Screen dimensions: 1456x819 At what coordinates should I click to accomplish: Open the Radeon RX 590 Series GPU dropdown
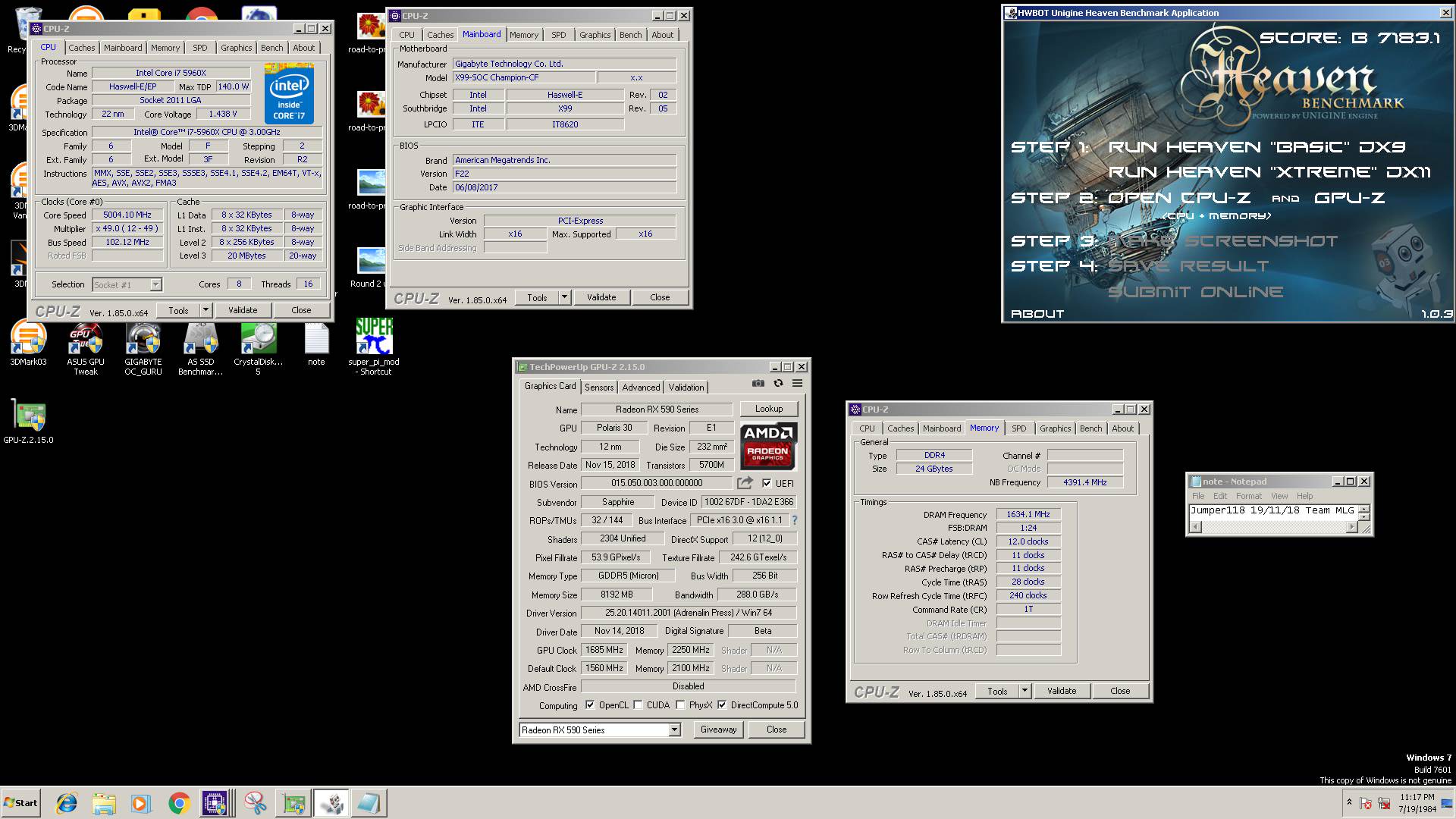pyautogui.click(x=674, y=730)
